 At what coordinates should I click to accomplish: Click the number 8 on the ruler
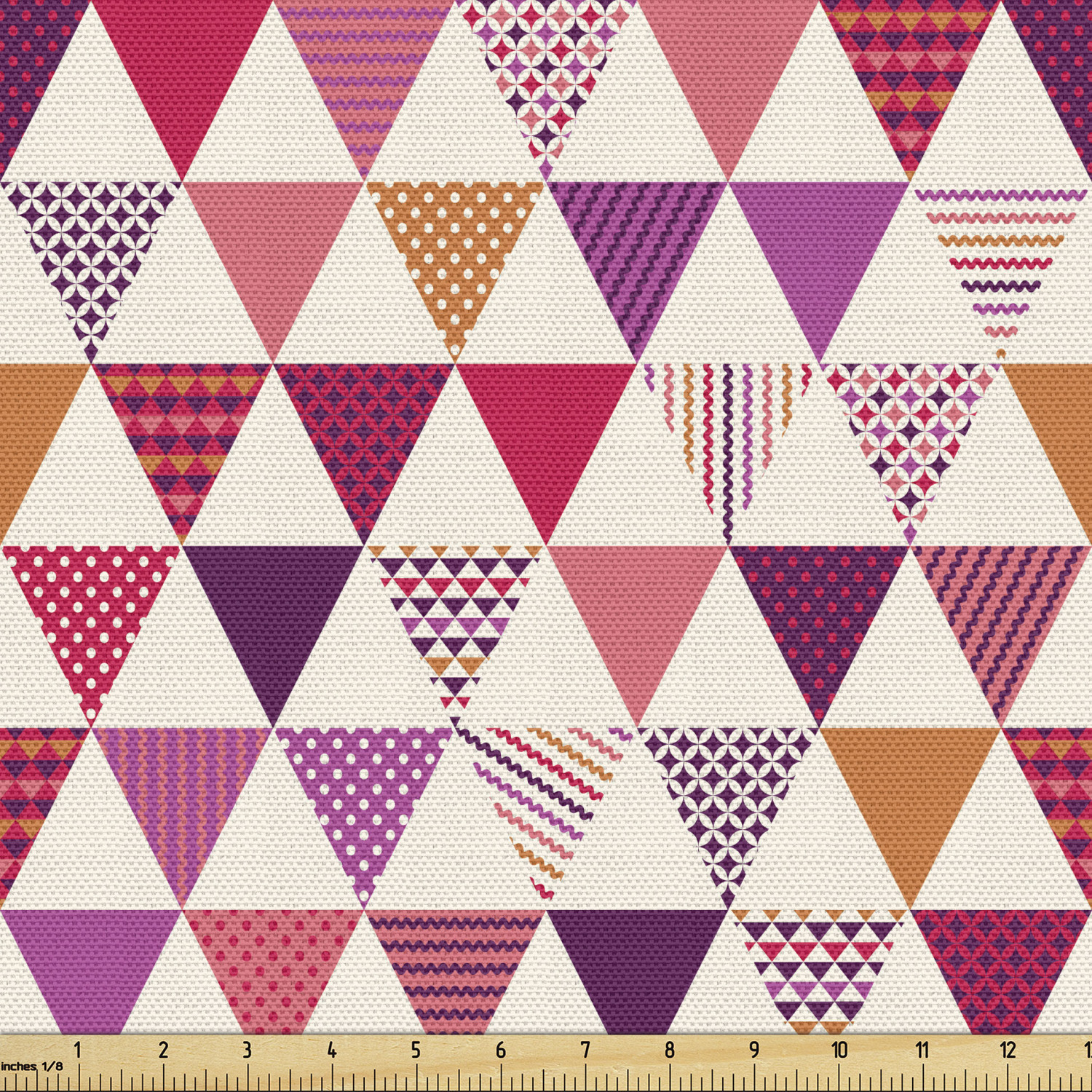[670, 1050]
